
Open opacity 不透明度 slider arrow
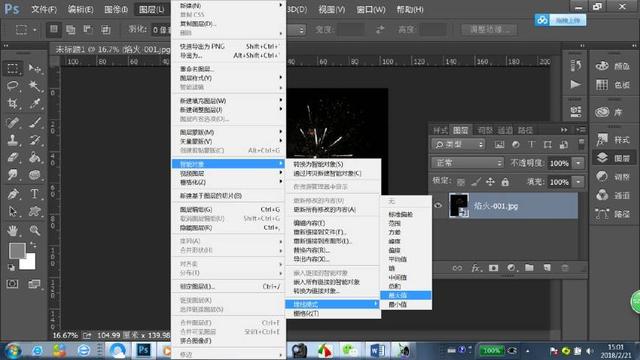coord(578,163)
